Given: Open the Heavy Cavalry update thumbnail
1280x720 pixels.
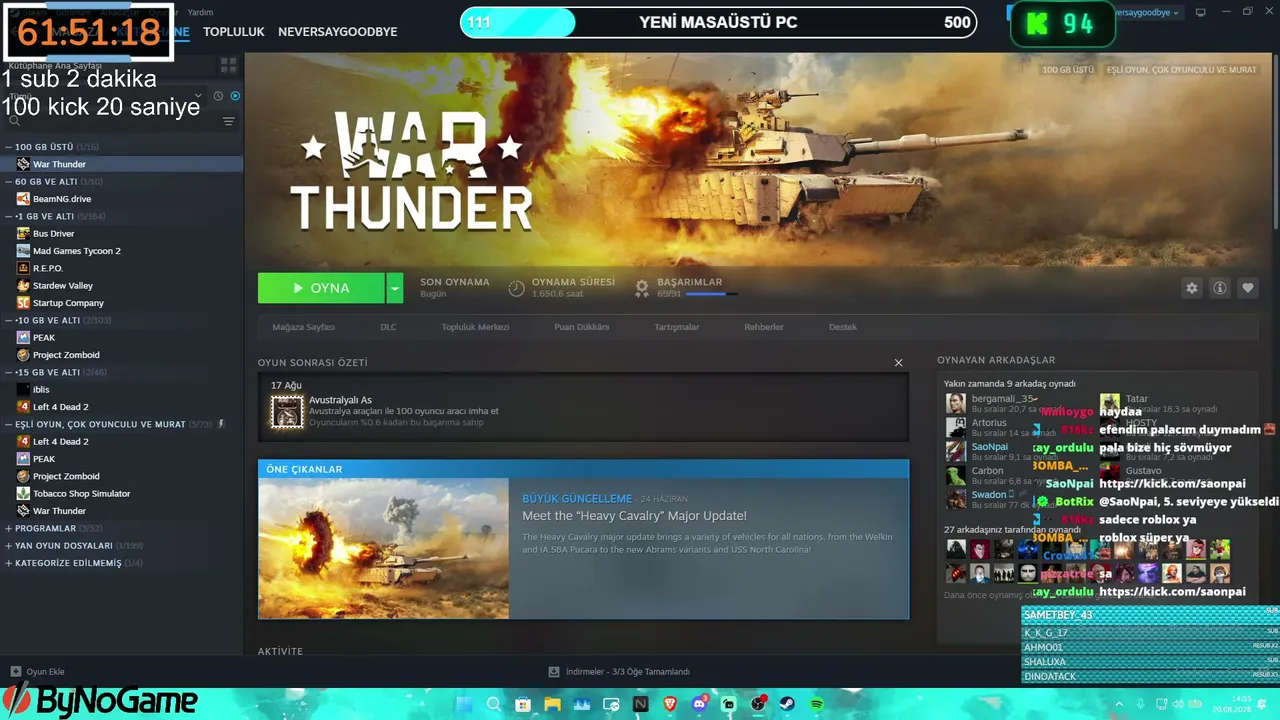Looking at the screenshot, I should point(383,548).
